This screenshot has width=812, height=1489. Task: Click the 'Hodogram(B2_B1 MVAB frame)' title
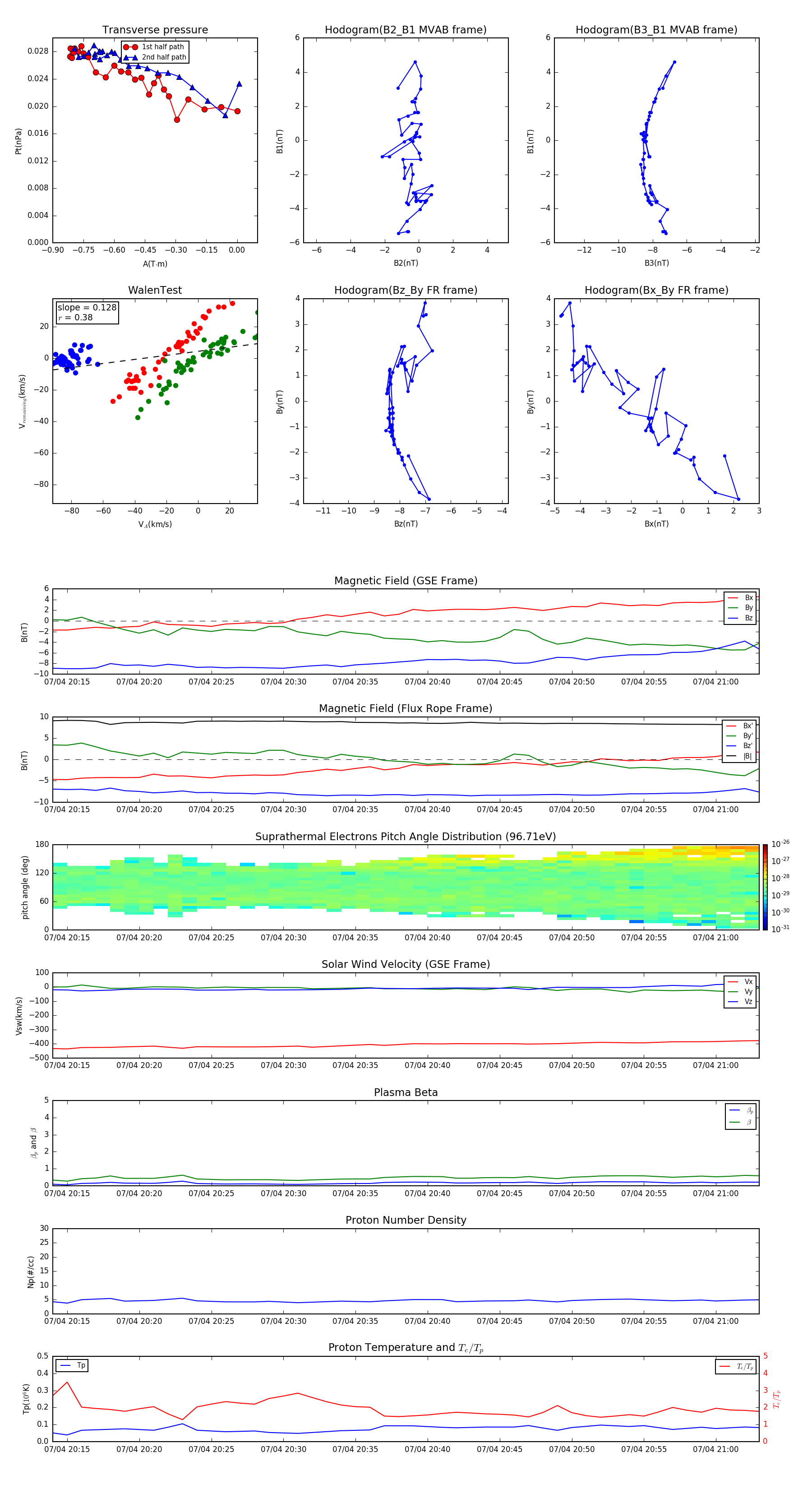click(x=406, y=30)
